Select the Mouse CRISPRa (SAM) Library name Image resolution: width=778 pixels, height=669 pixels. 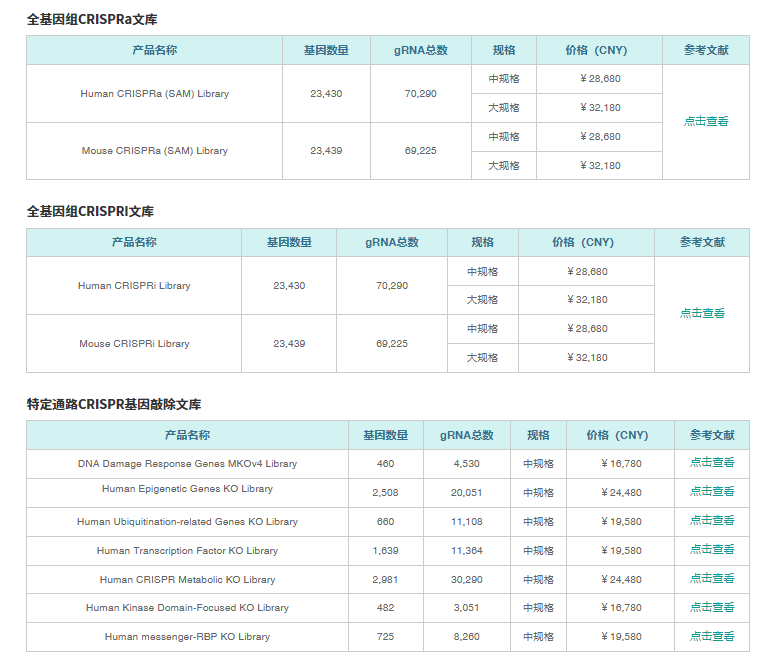(x=154, y=151)
